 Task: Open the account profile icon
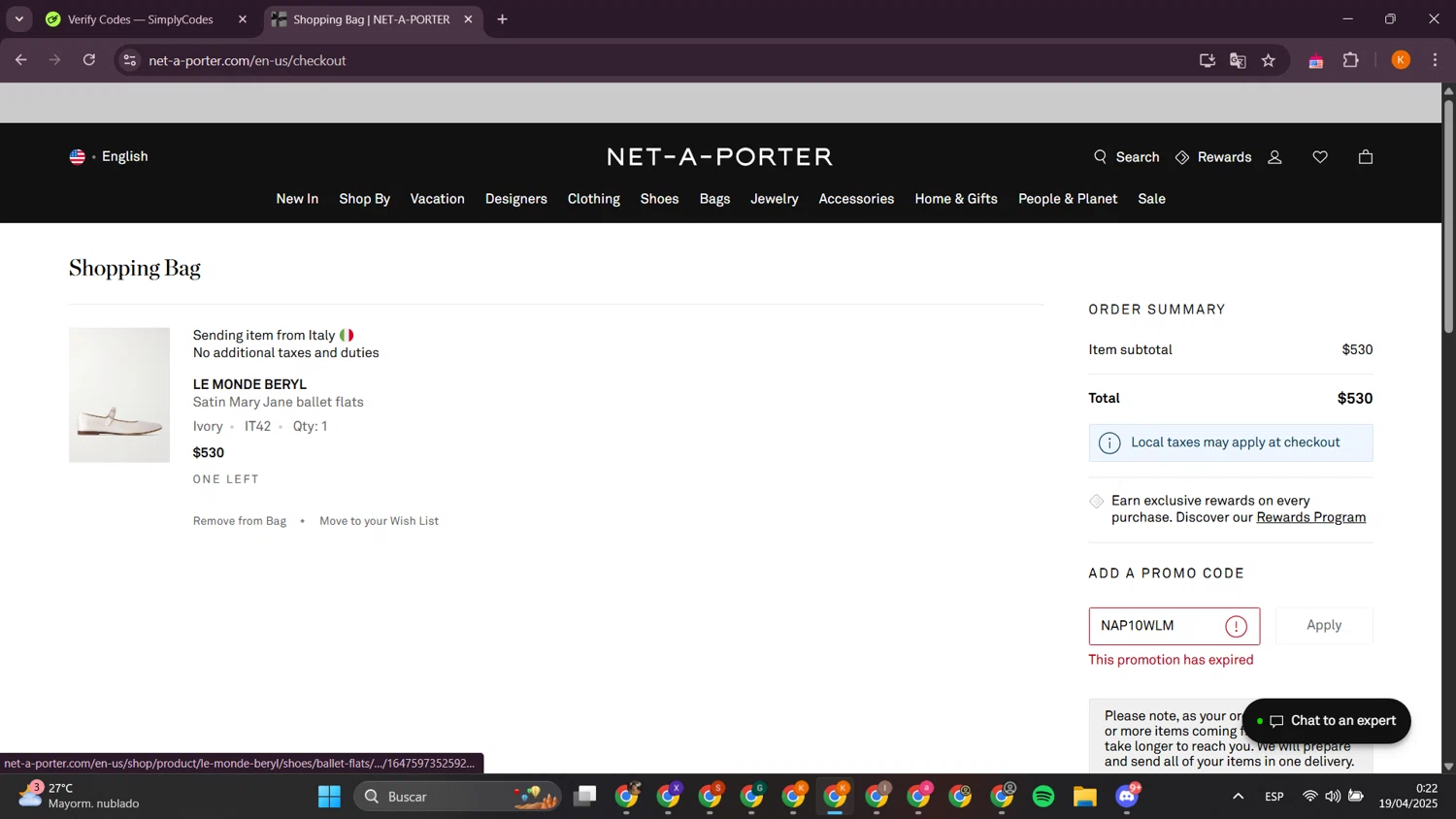point(1275,157)
